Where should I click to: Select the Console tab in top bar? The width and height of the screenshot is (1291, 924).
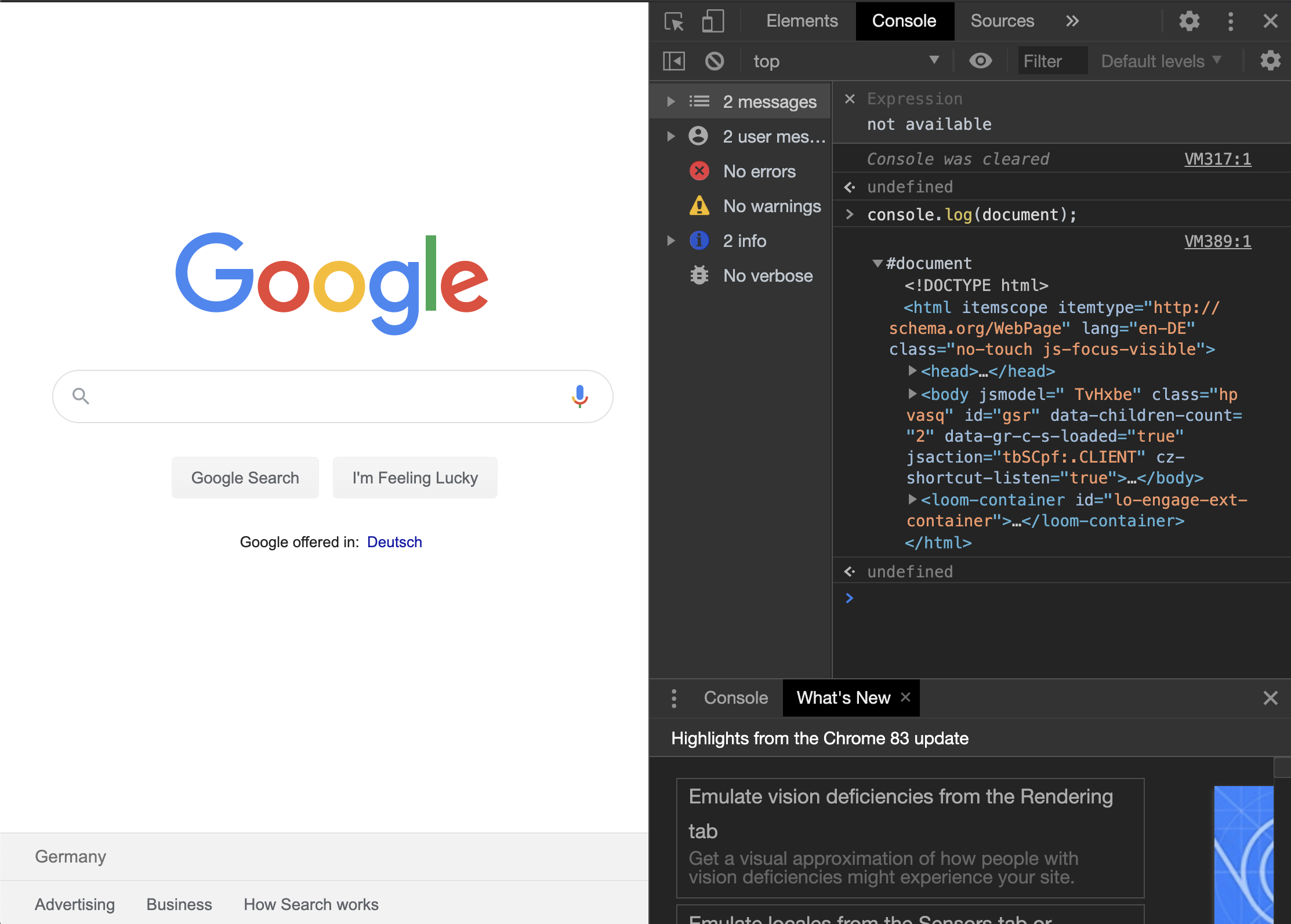tap(904, 21)
